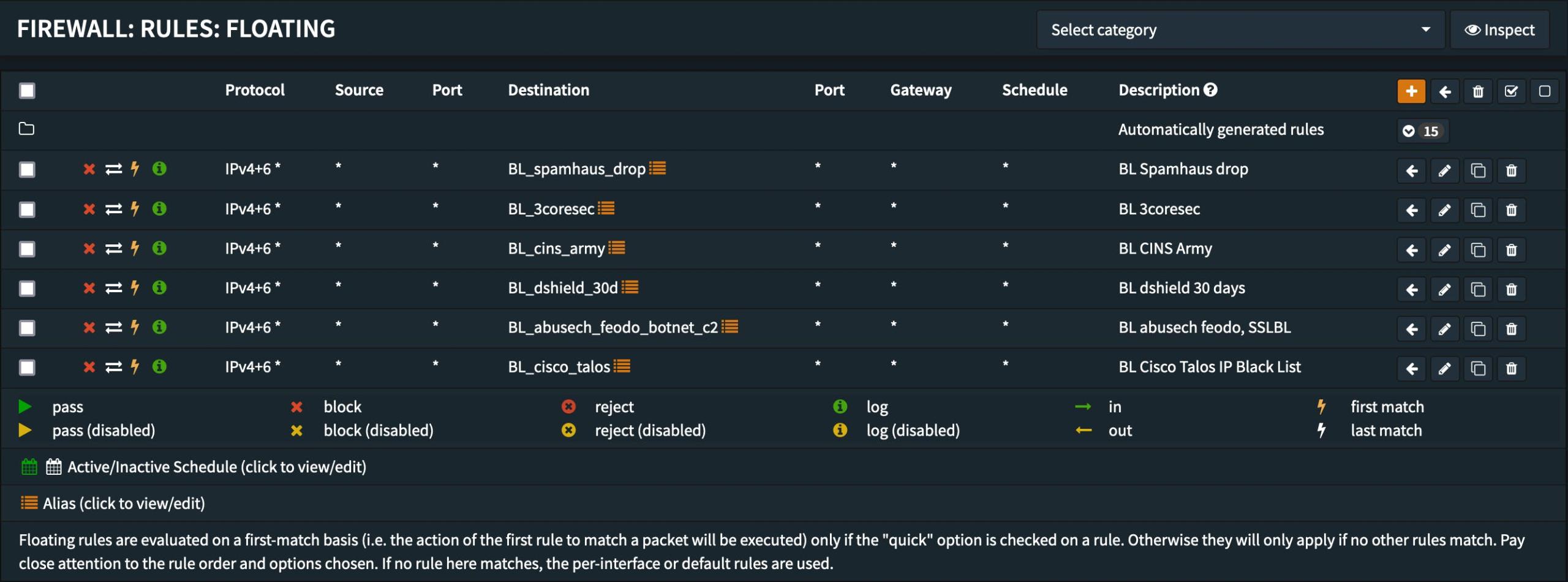Click the orange add rule plus button
The width and height of the screenshot is (1568, 582).
pos(1411,91)
